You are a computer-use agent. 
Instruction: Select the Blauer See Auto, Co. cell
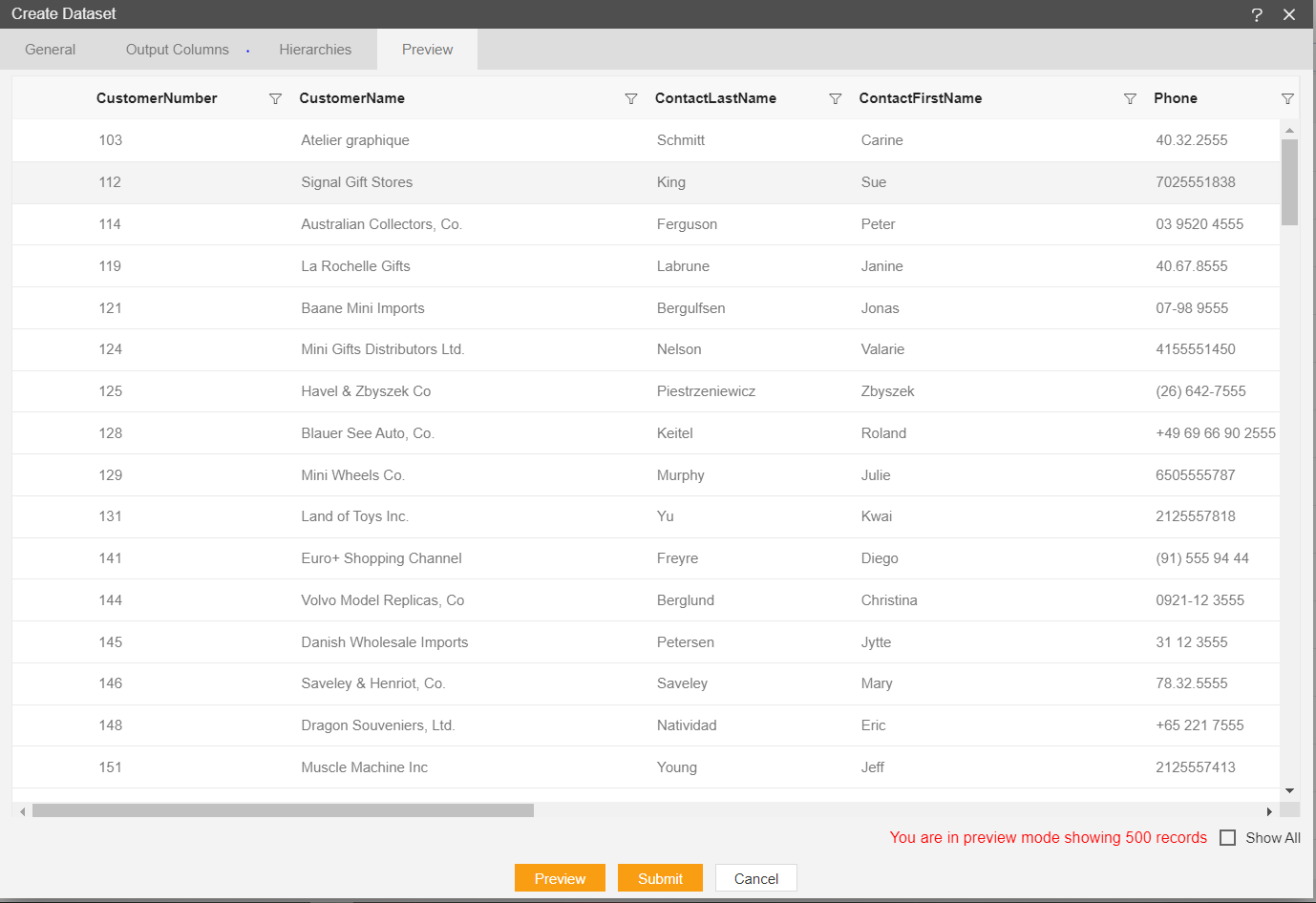[x=368, y=433]
